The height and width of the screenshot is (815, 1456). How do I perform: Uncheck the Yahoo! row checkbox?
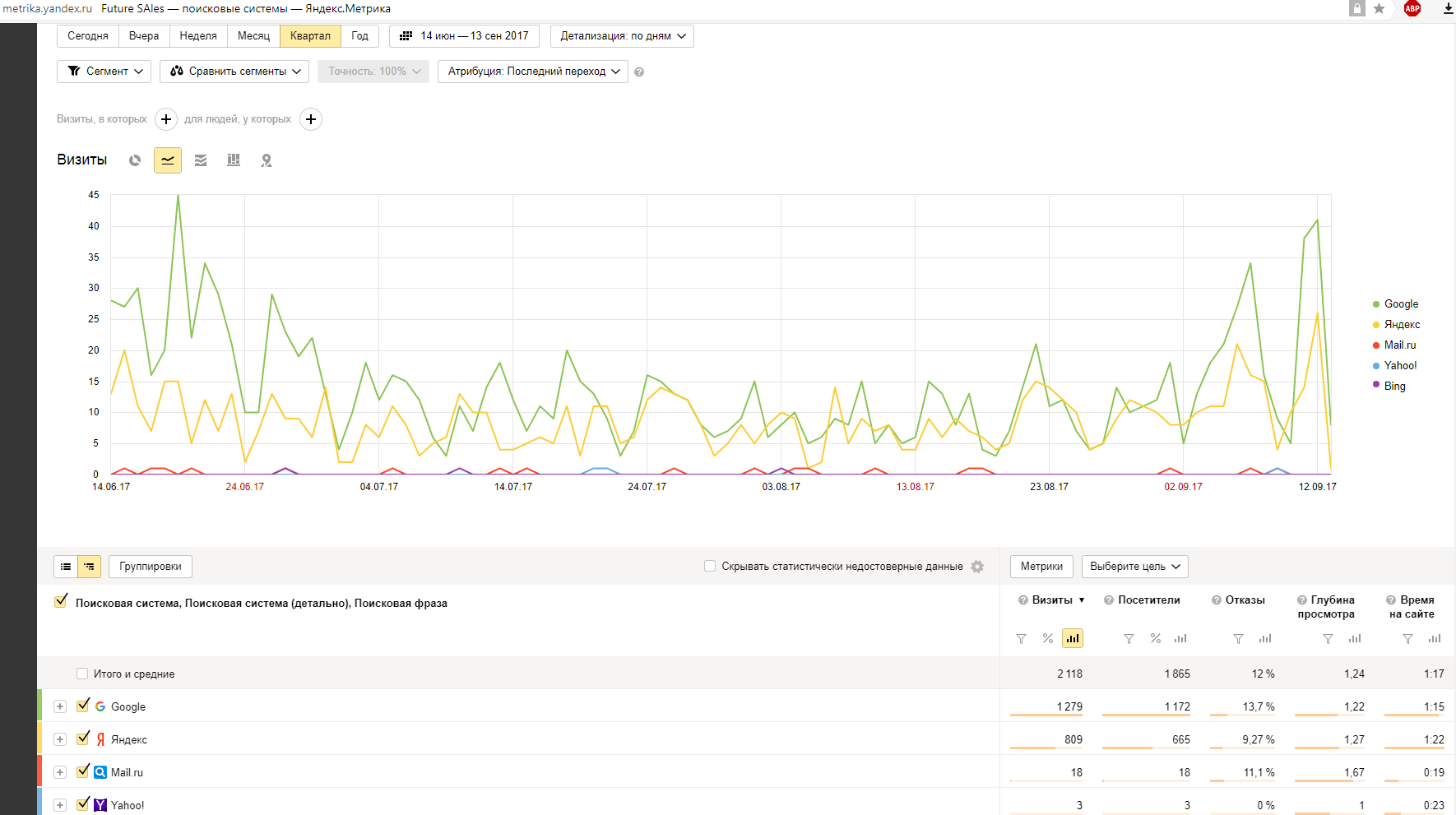82,803
